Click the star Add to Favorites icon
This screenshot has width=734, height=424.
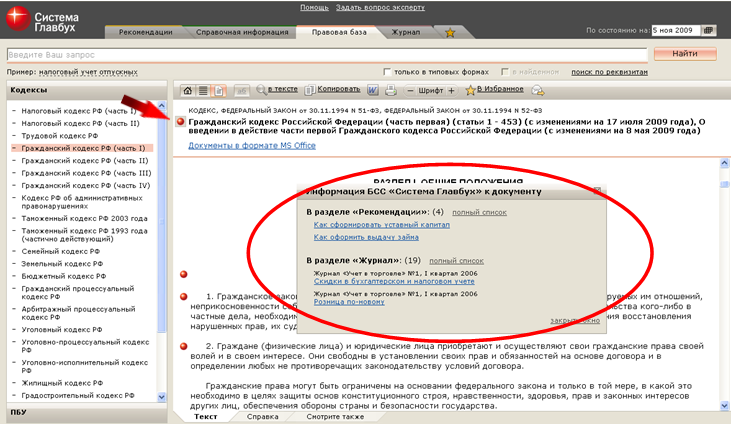(470, 90)
